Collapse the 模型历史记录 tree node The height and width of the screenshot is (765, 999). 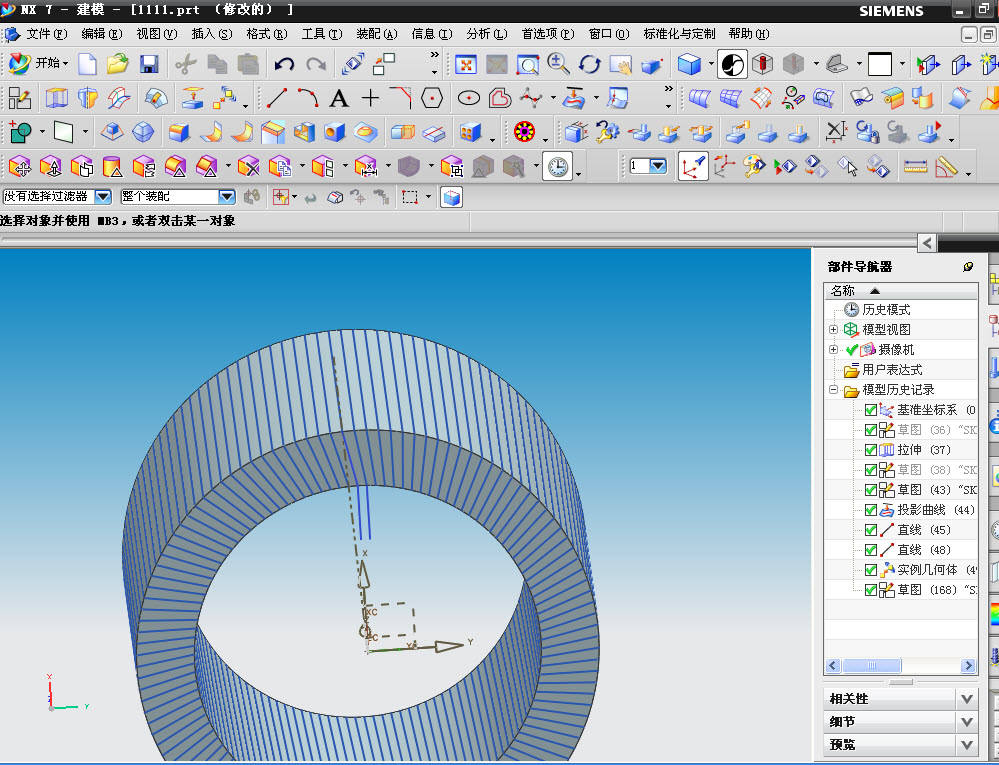pyautogui.click(x=833, y=389)
